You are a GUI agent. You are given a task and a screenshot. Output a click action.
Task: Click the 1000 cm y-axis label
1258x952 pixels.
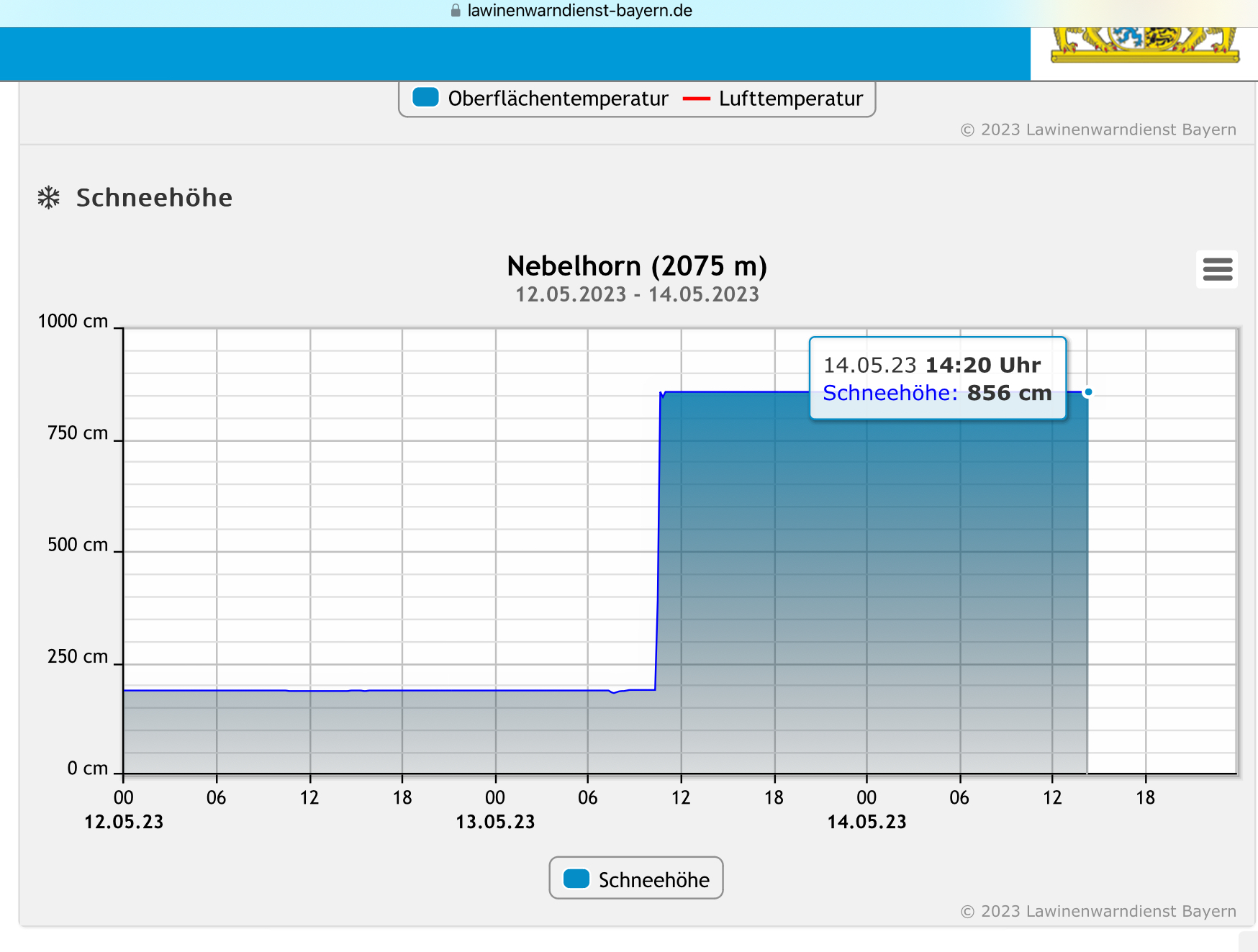[73, 321]
